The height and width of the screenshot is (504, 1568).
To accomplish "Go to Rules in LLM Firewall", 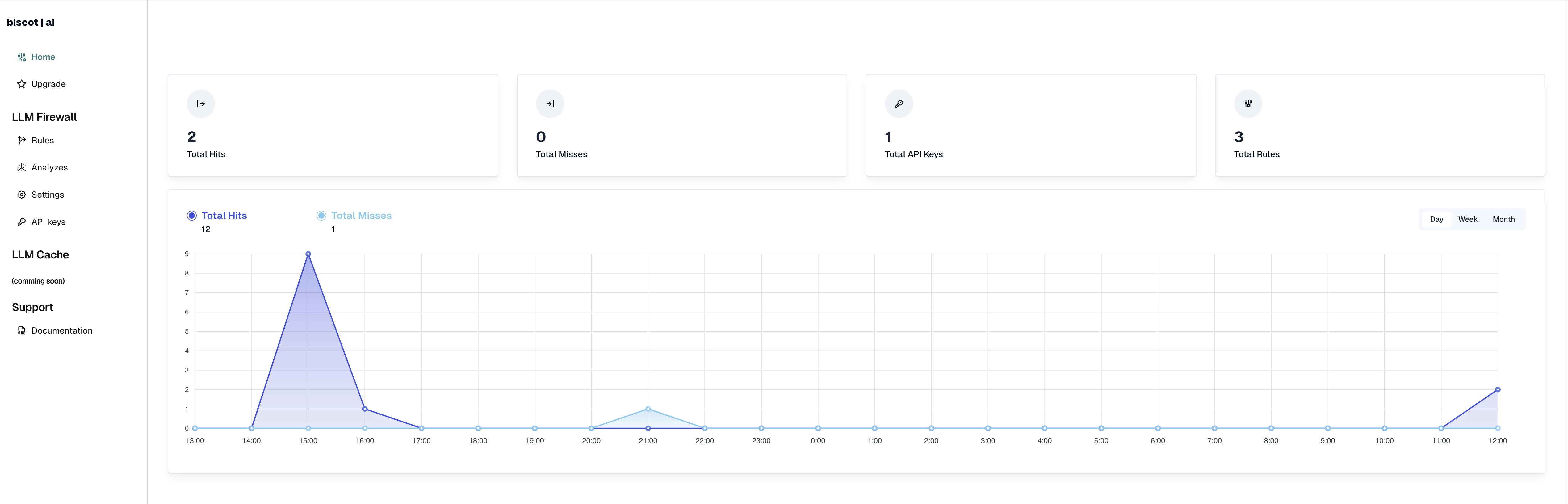I will point(43,141).
